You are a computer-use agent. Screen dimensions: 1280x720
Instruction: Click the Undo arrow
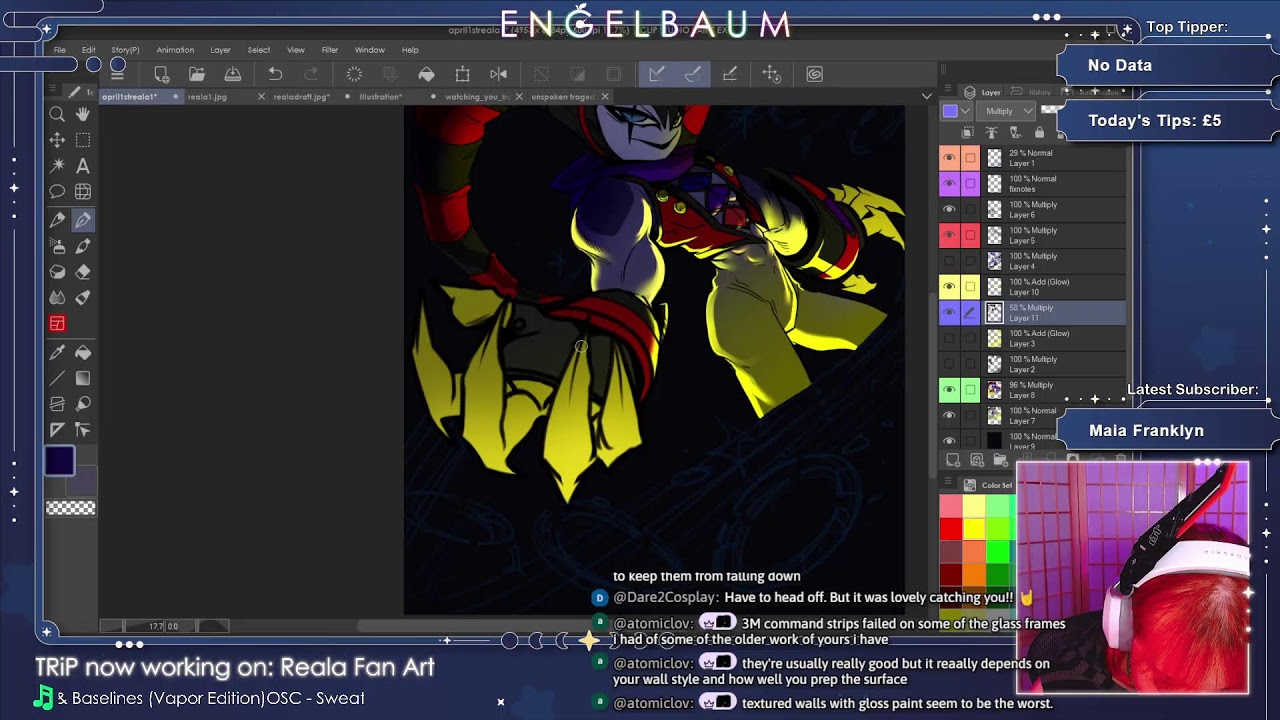coord(275,74)
